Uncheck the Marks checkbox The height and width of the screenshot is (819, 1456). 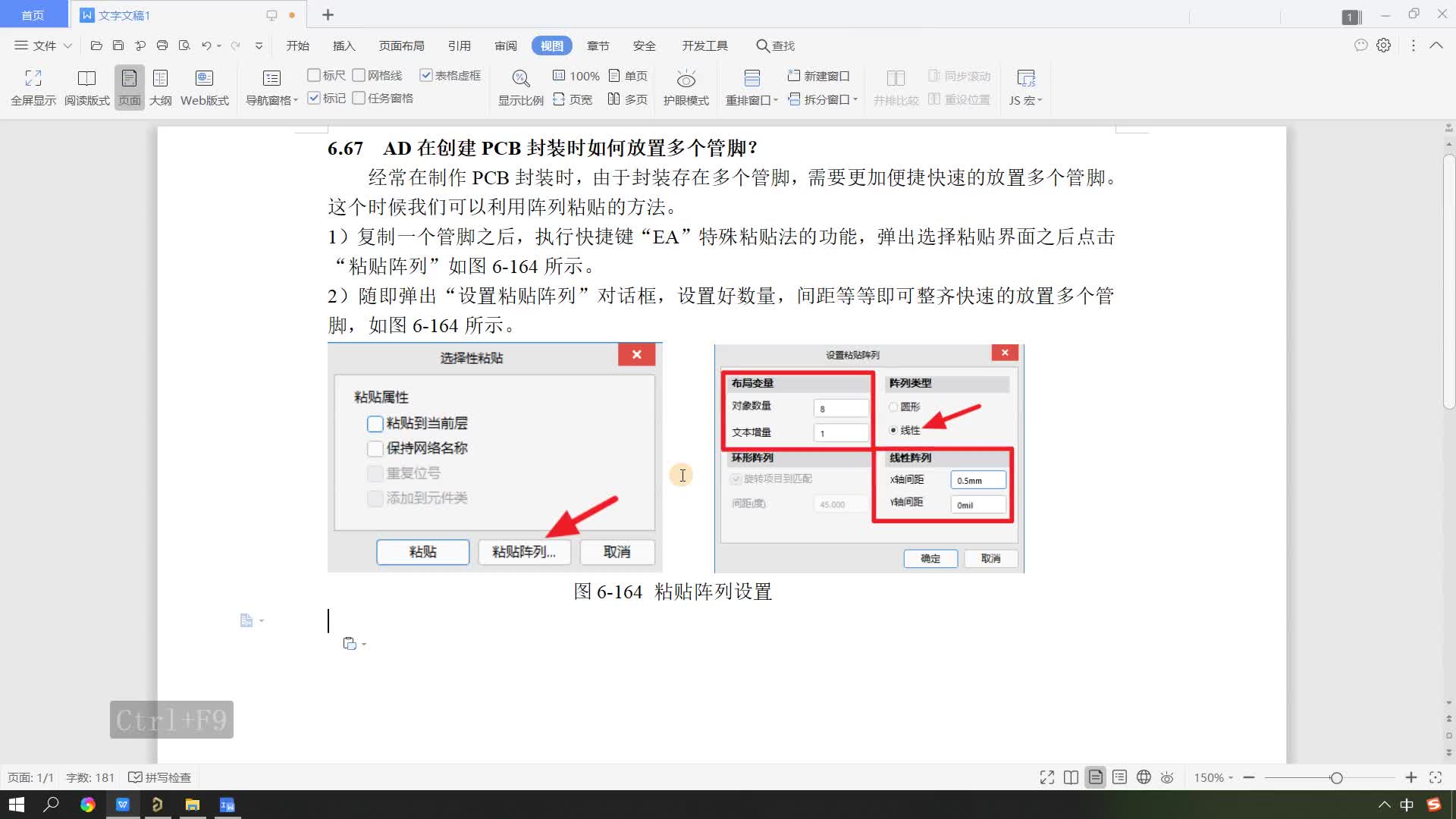tap(313, 98)
